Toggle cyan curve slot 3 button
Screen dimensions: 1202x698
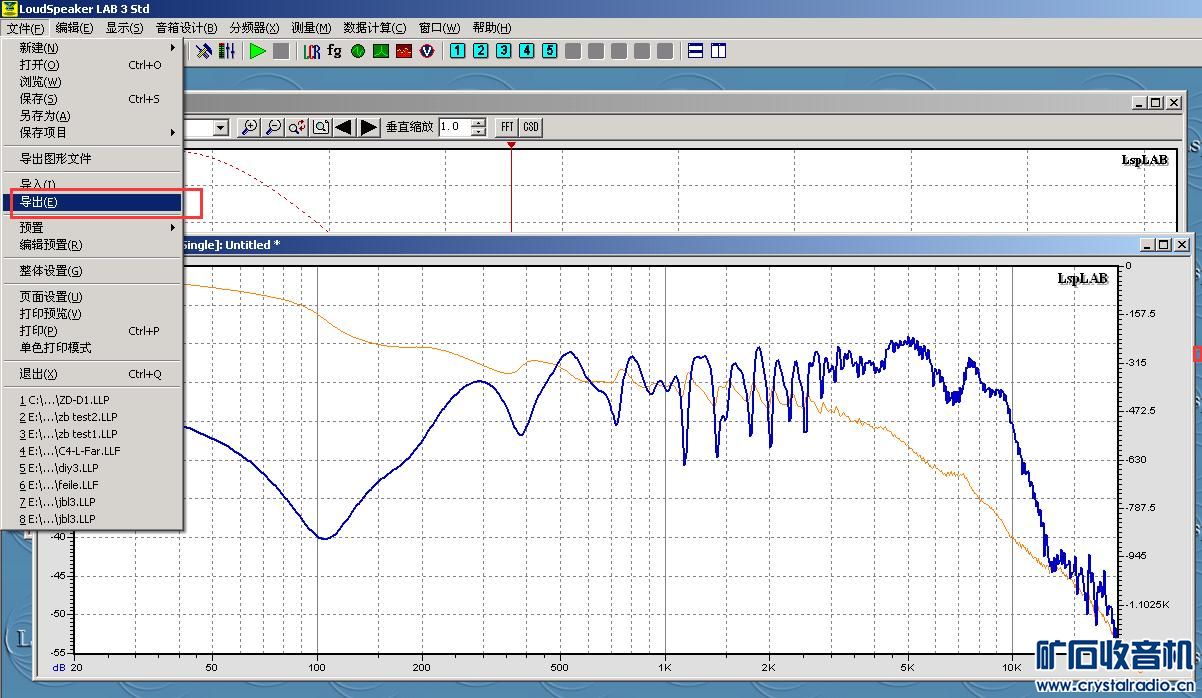(504, 50)
